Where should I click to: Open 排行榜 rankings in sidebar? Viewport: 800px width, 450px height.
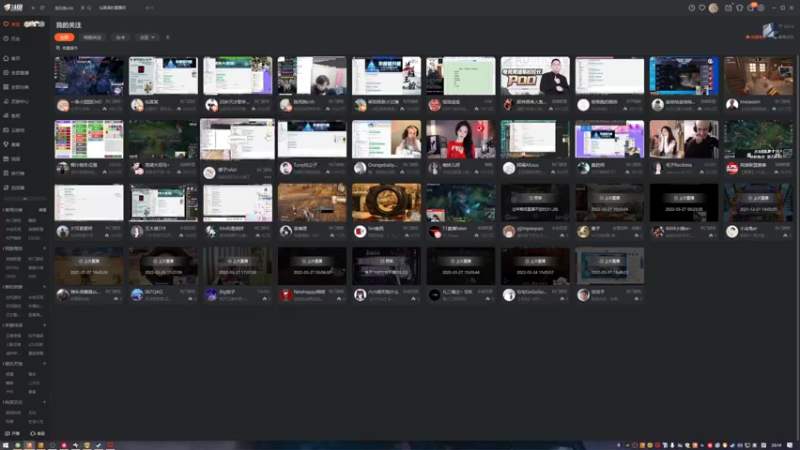click(14, 173)
